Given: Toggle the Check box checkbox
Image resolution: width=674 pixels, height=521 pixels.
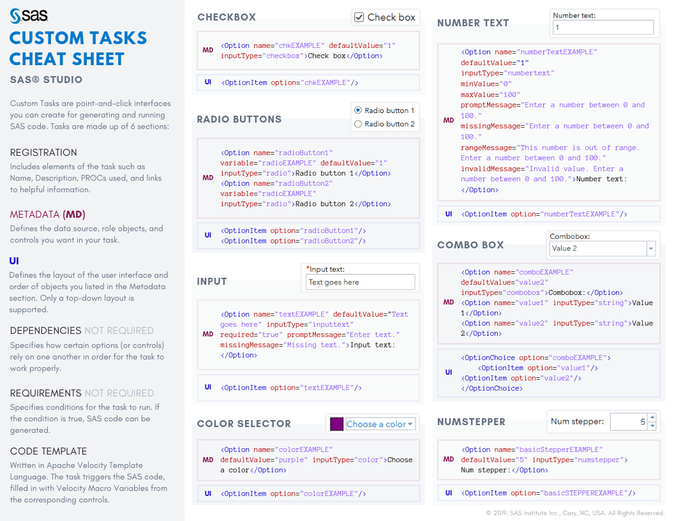Looking at the screenshot, I should [x=359, y=17].
